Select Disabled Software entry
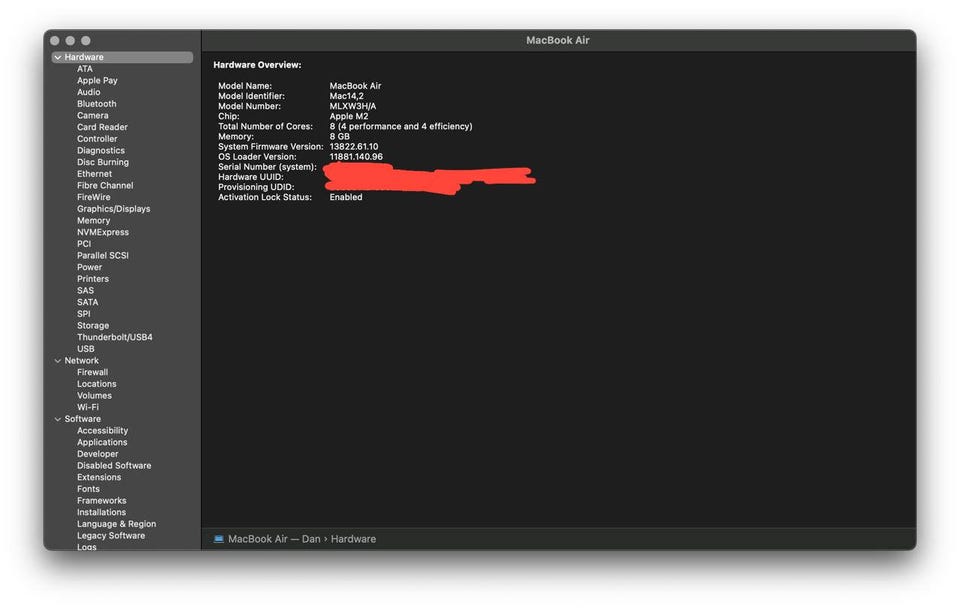The height and width of the screenshot is (608, 960). click(x=114, y=465)
